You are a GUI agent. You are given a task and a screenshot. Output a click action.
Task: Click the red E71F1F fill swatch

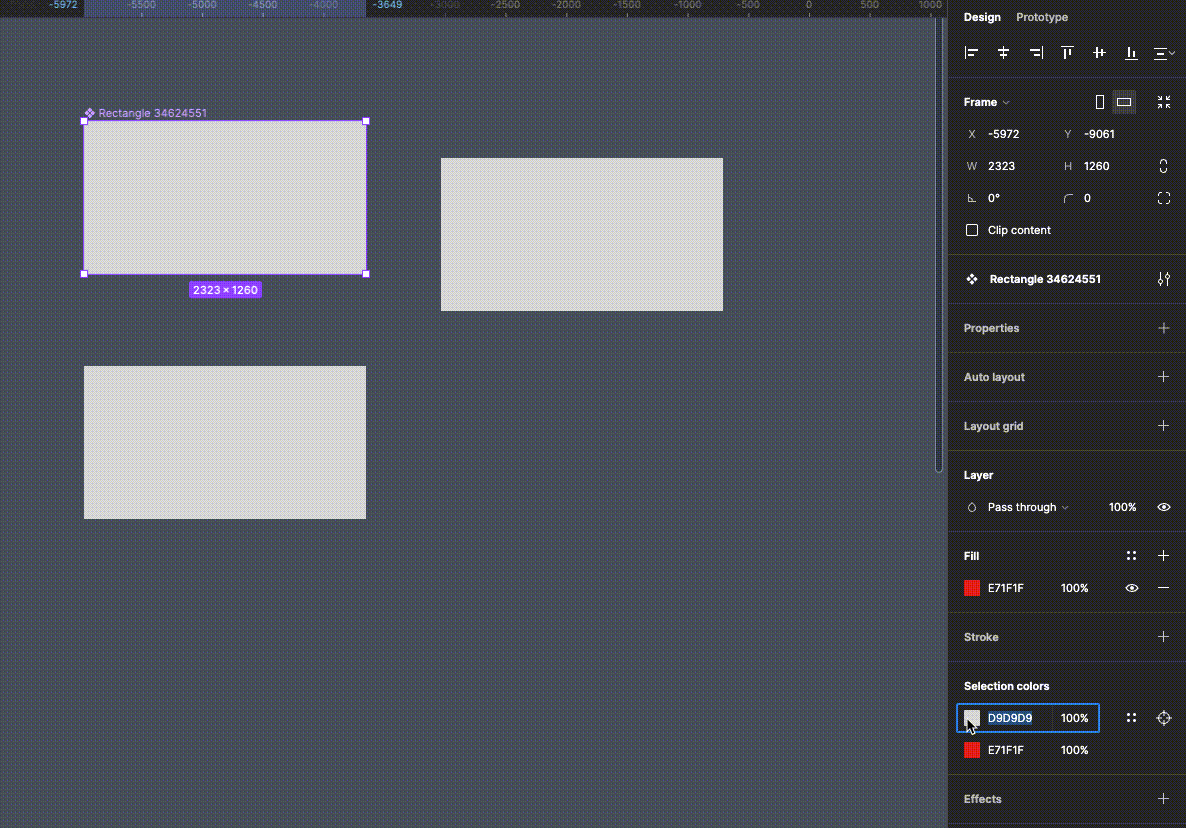[971, 588]
